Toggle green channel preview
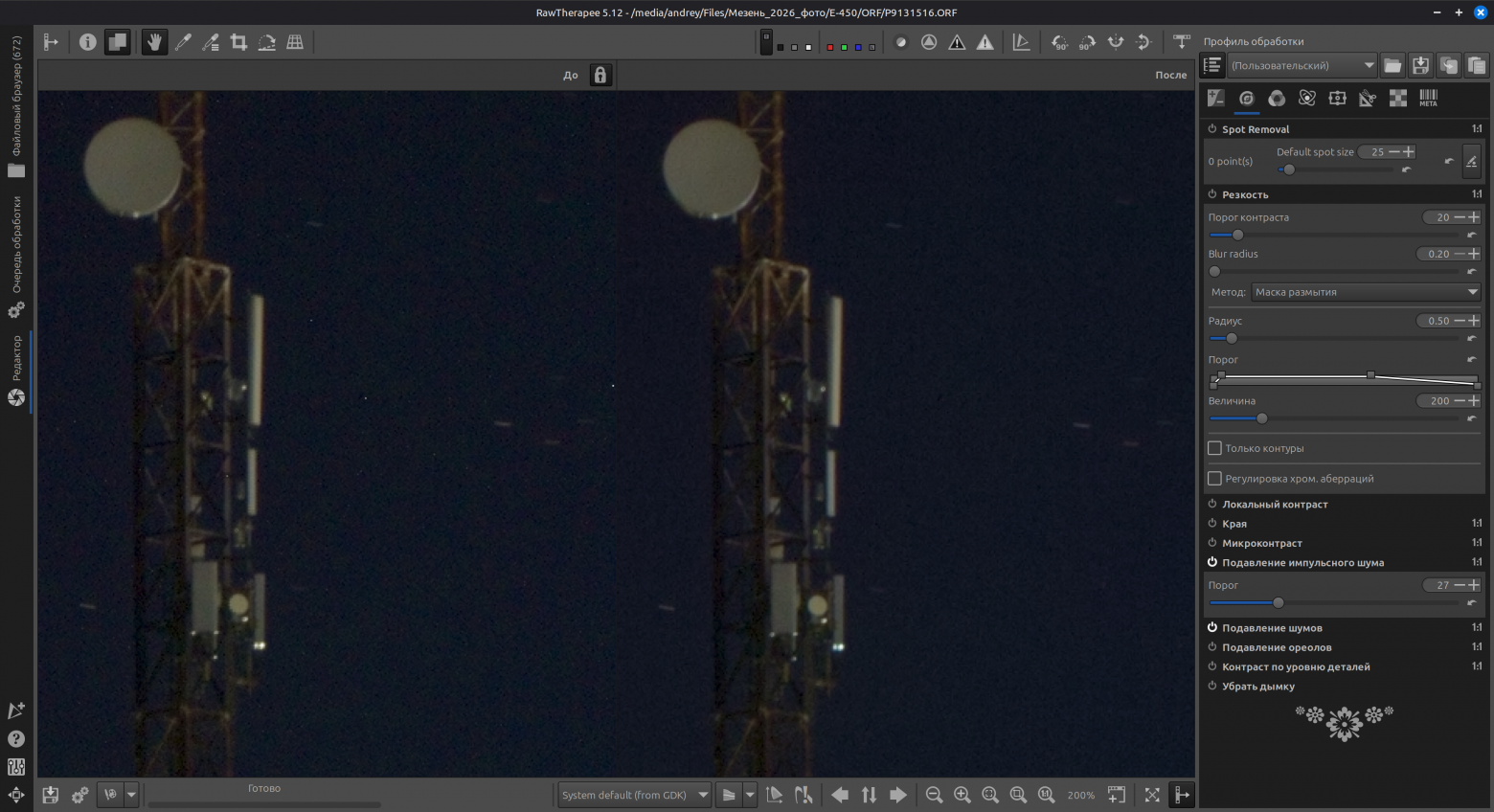 click(x=844, y=47)
